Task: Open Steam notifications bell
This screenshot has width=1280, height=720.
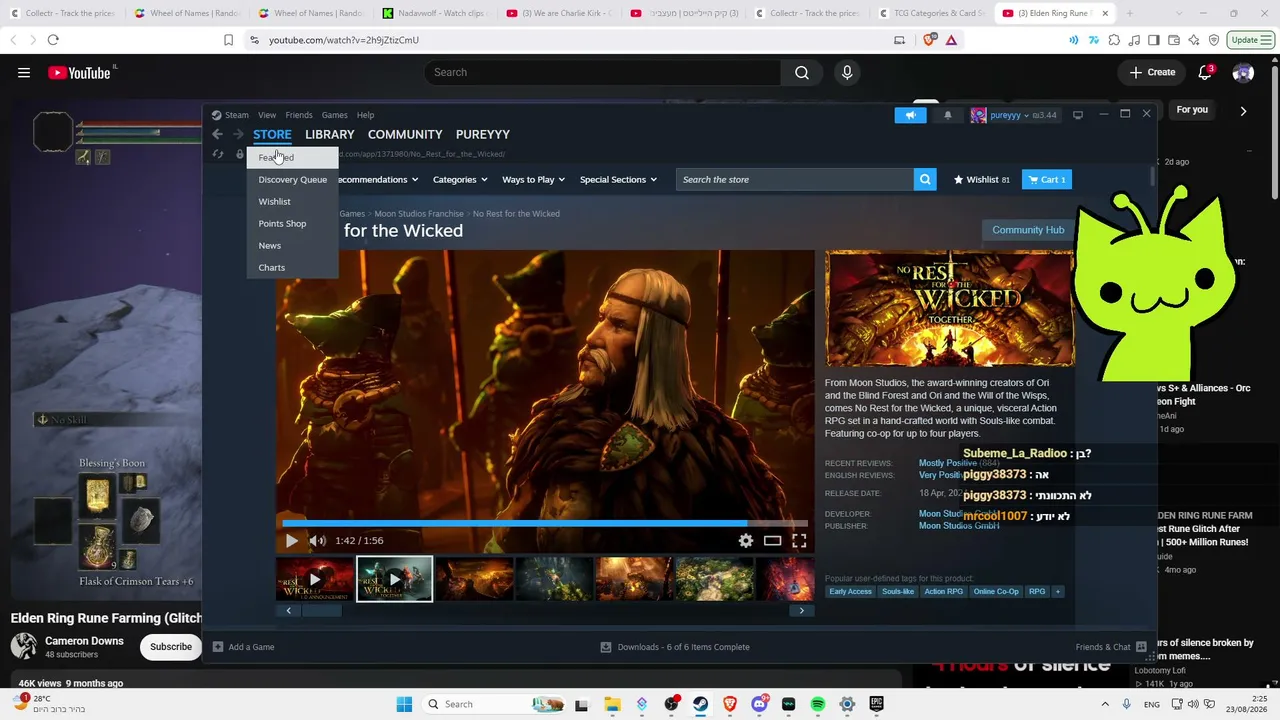Action: pos(948,115)
